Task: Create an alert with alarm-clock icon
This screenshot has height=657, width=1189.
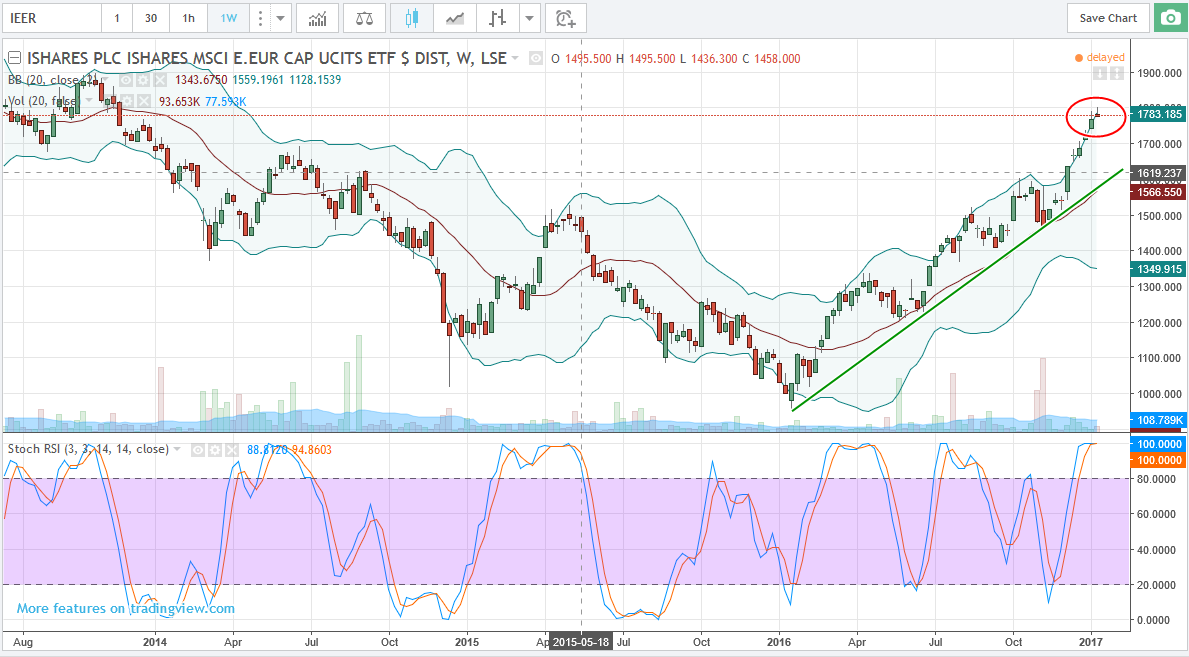Action: (x=566, y=18)
